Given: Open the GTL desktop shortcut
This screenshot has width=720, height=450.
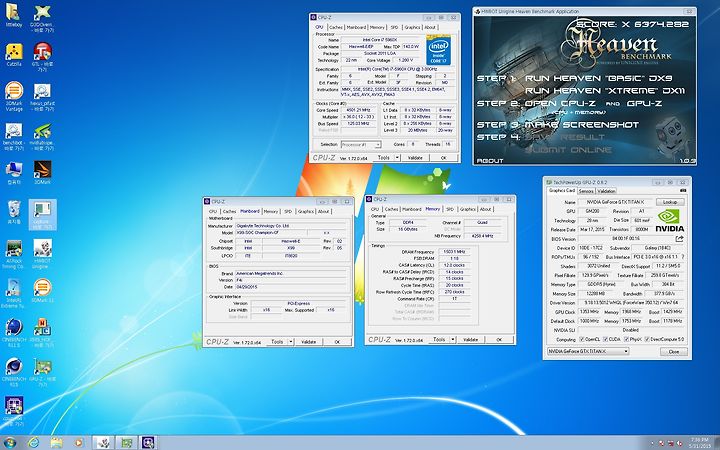Looking at the screenshot, I should point(42,56).
